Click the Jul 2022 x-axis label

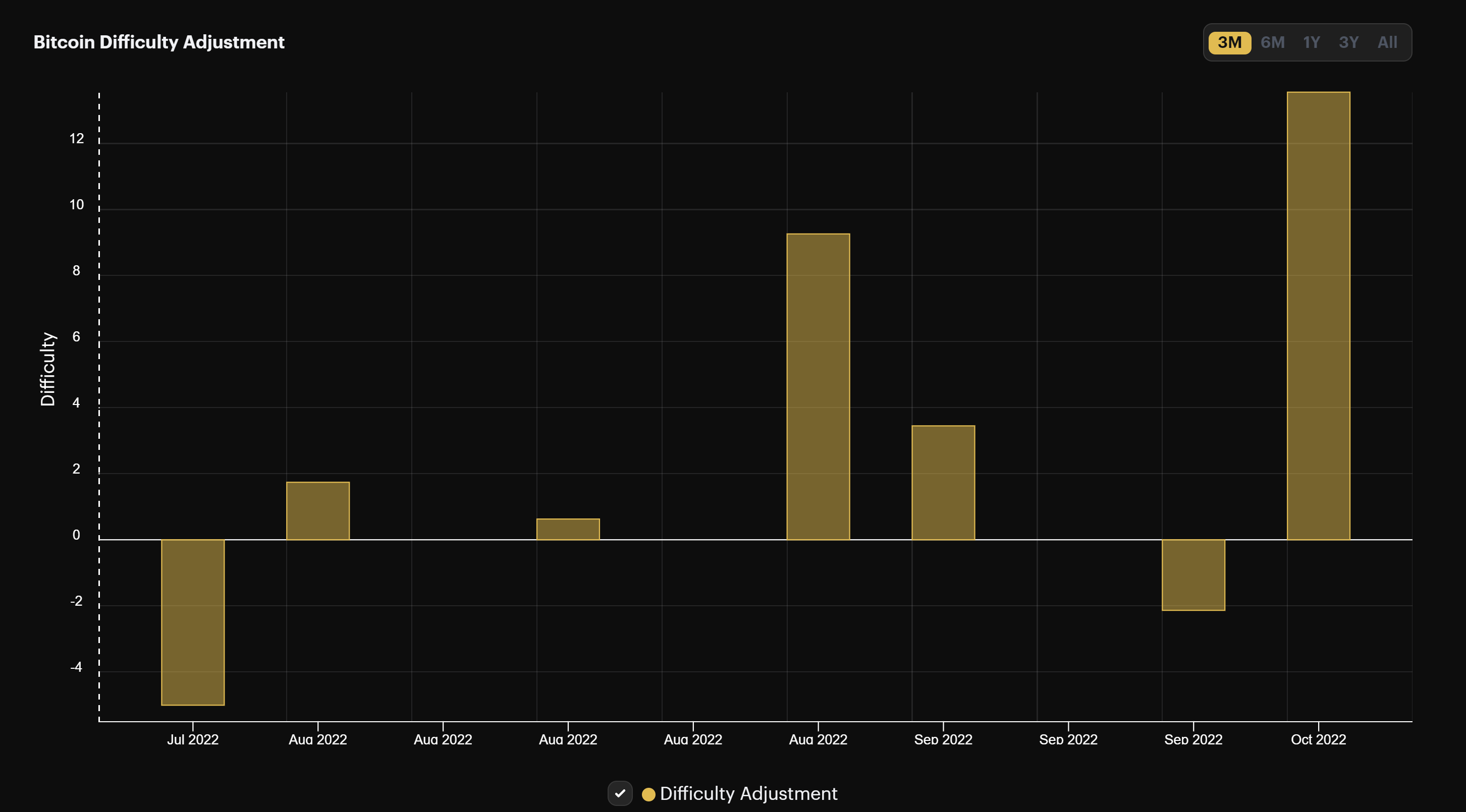point(193,739)
